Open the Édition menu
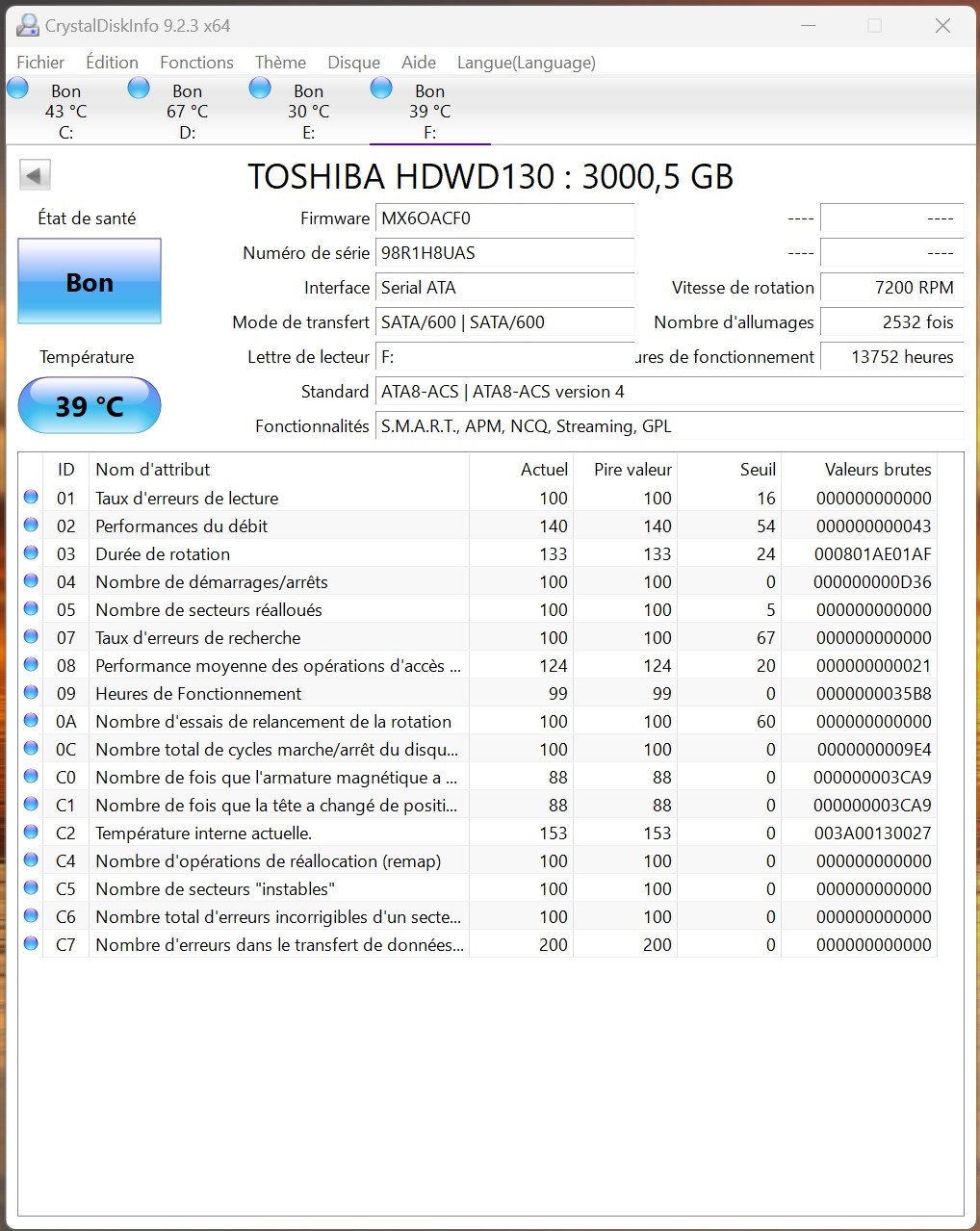 [x=112, y=63]
